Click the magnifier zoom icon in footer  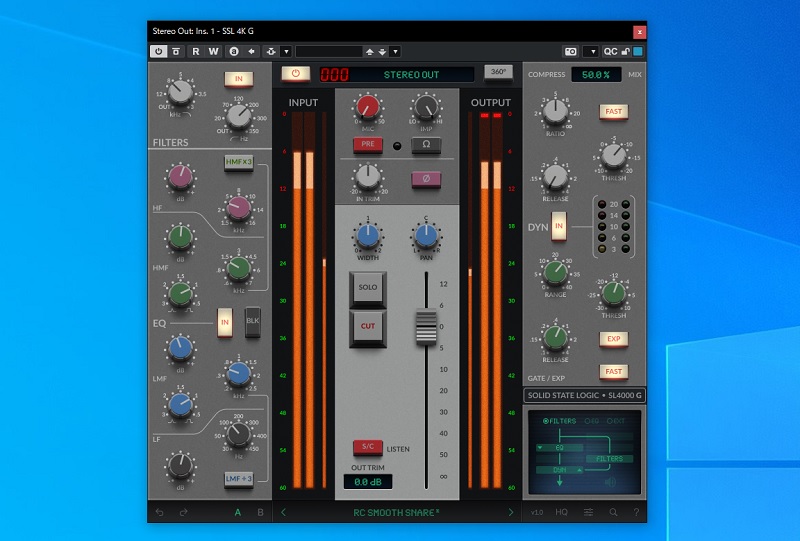pos(613,512)
